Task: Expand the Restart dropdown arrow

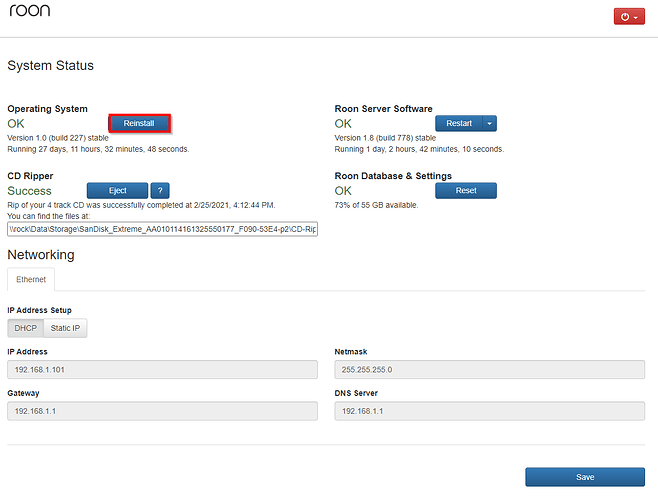Action: [x=490, y=123]
